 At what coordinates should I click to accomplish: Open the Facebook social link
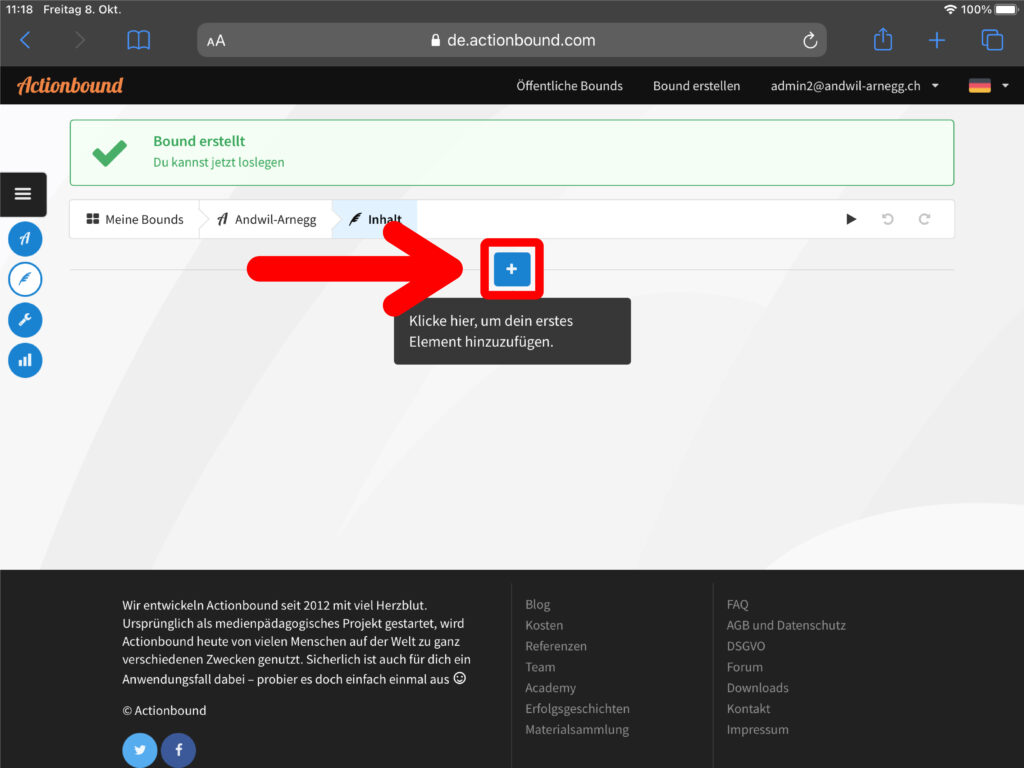(x=179, y=750)
